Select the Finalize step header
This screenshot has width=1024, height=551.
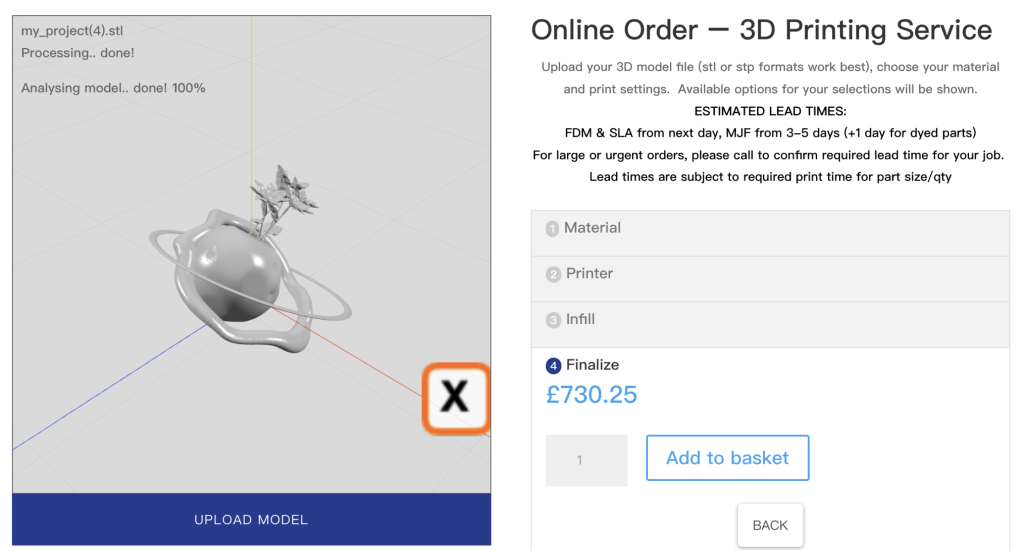point(582,365)
